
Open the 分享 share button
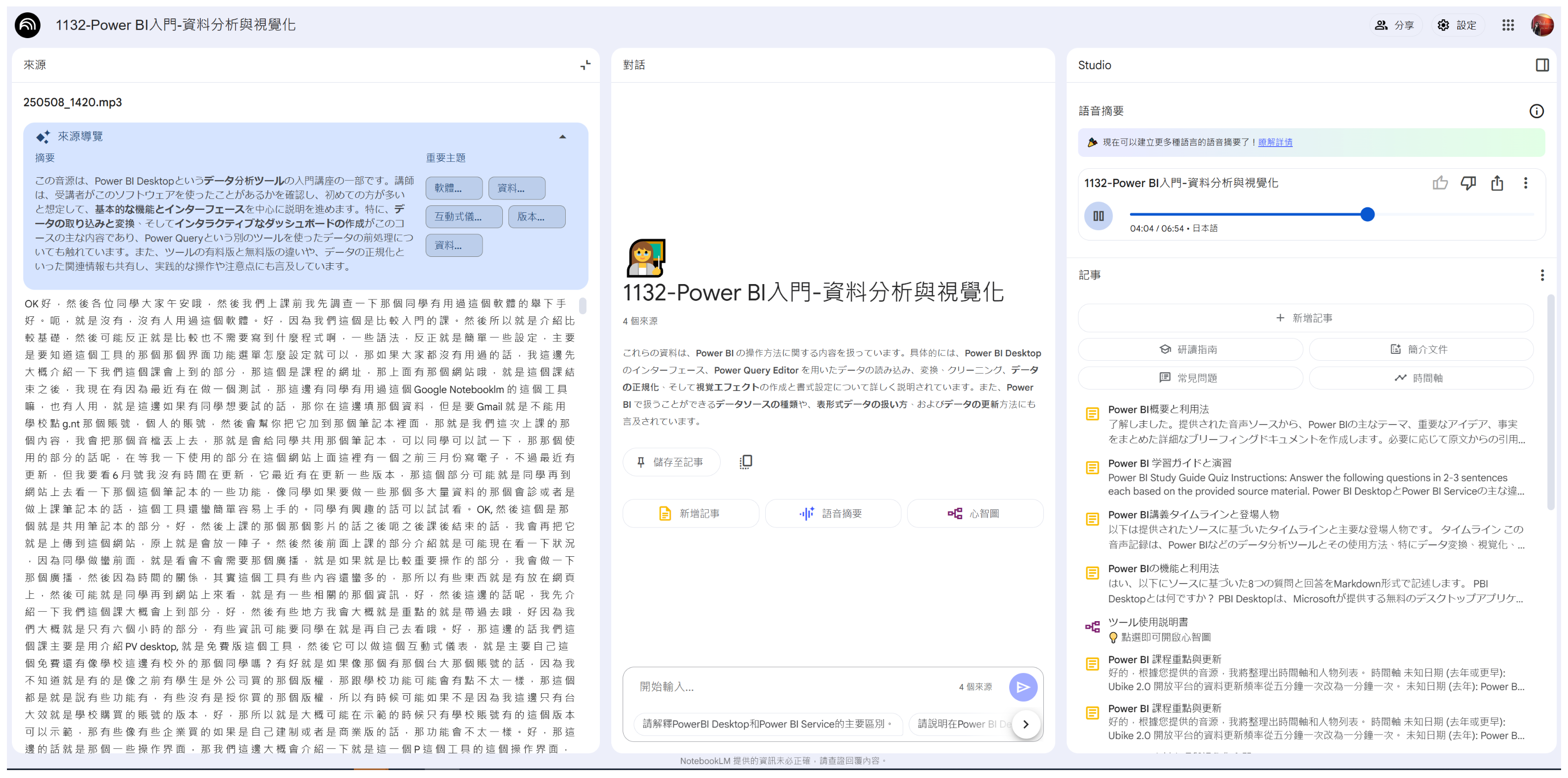[x=1395, y=25]
